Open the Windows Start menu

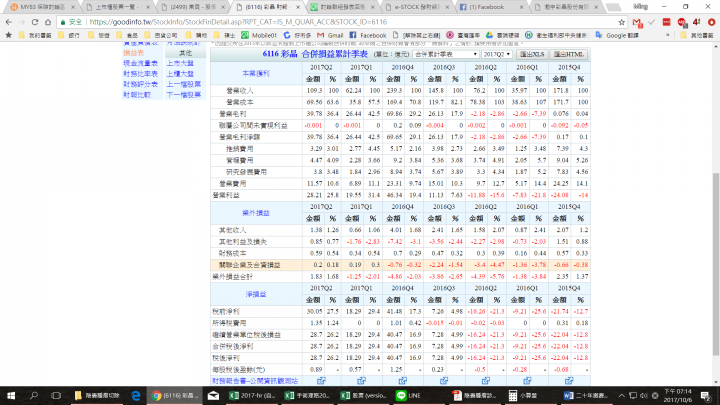pyautogui.click(x=11, y=395)
